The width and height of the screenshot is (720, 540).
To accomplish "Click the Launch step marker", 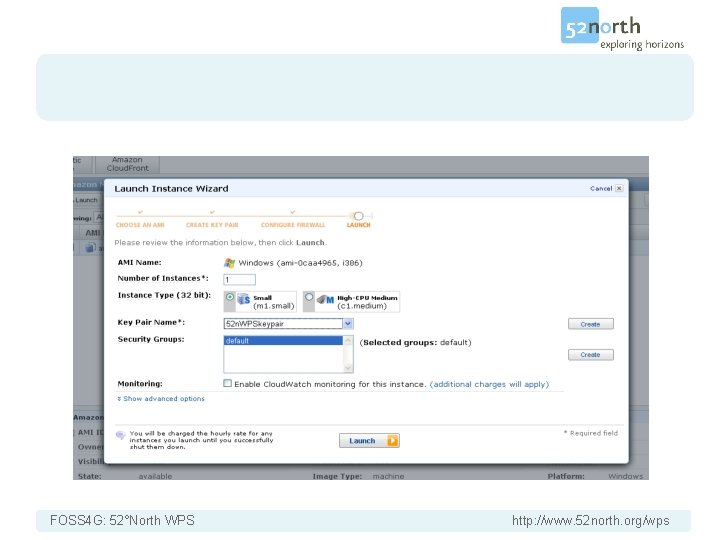I will [359, 216].
